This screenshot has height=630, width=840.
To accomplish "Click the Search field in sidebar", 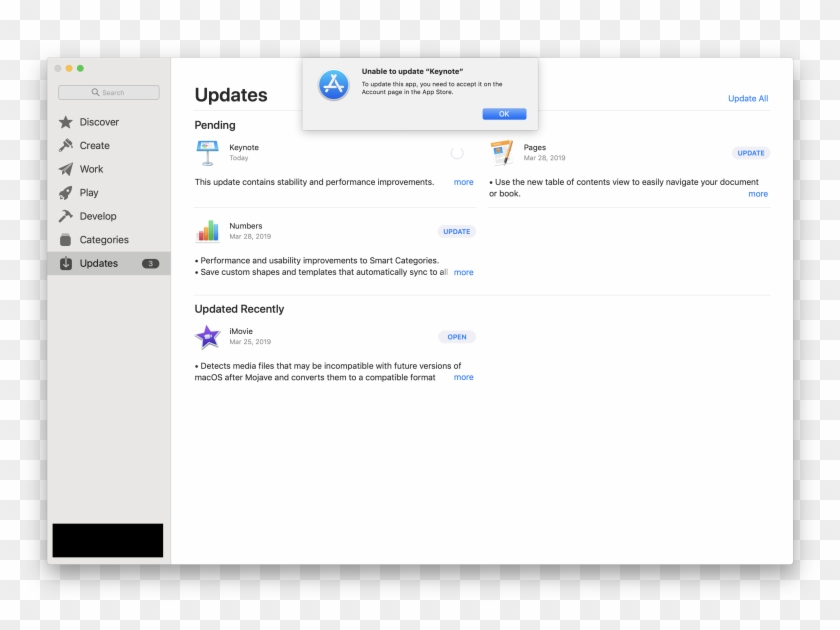I will point(109,93).
